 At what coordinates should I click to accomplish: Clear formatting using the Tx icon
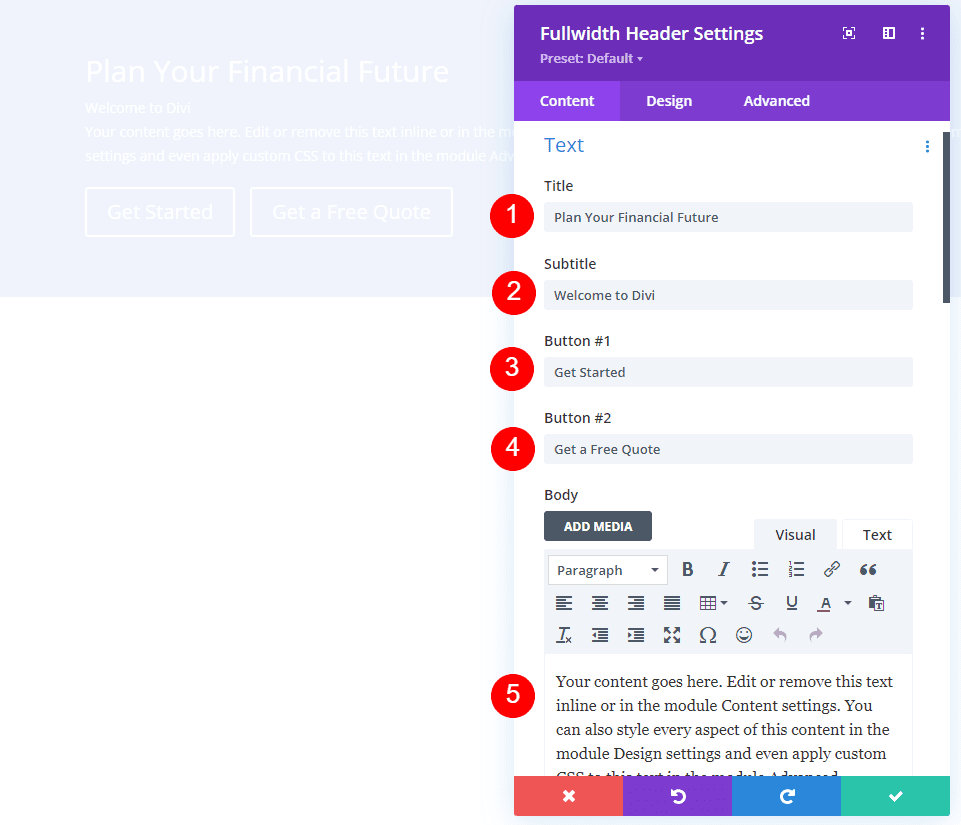(x=563, y=635)
